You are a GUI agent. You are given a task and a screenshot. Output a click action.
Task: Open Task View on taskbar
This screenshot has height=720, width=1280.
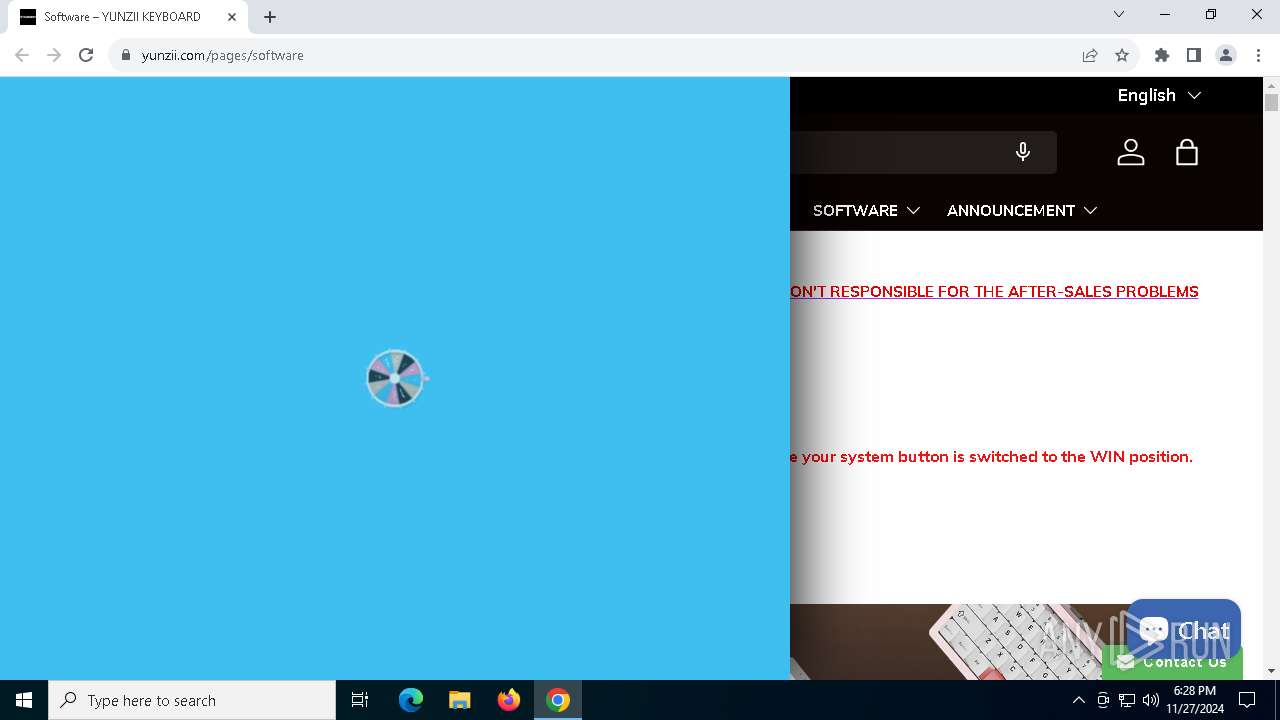click(x=360, y=700)
